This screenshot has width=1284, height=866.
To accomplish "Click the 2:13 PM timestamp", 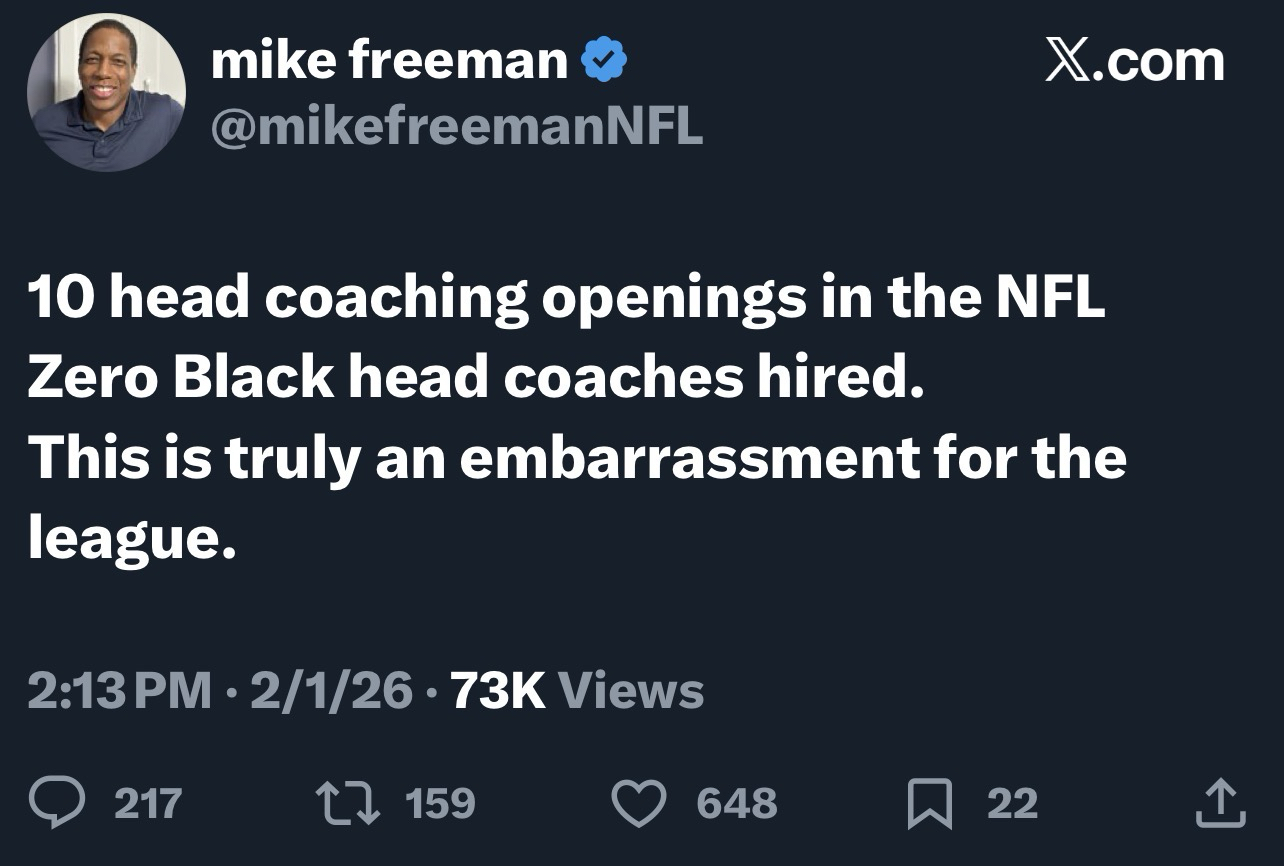I will tap(119, 691).
